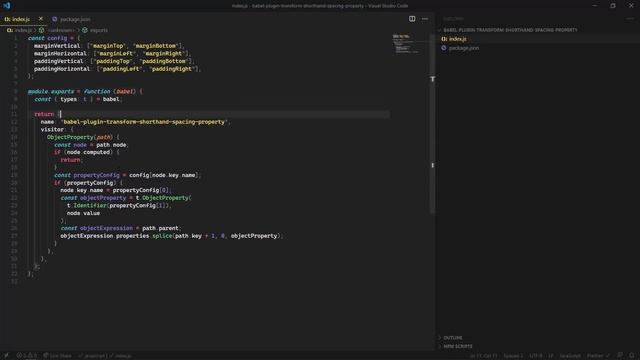The image size is (640, 360).
Task: Click the package.json file icon in Explorer
Action: [444, 48]
